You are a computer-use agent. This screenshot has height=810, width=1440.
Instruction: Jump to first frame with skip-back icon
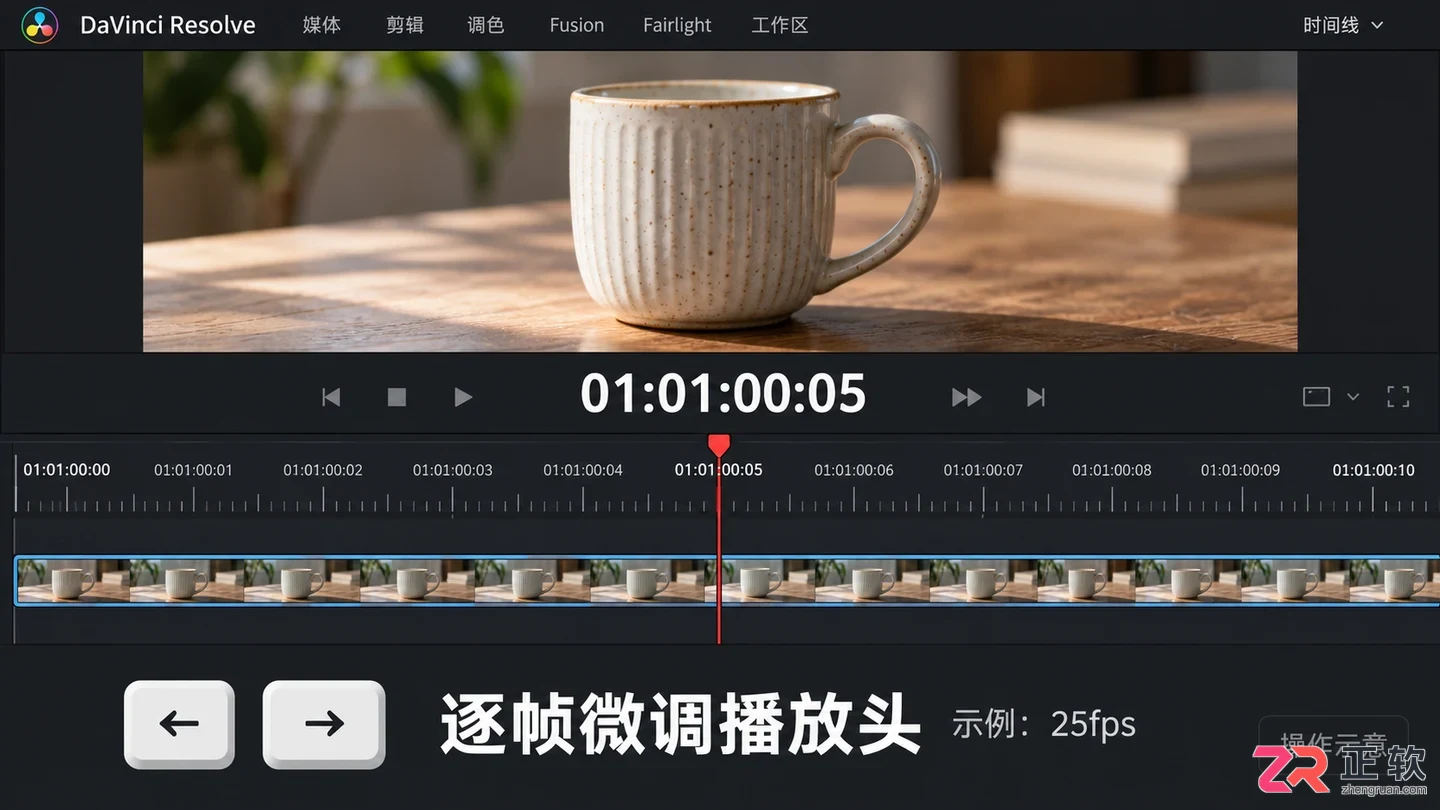pos(331,397)
